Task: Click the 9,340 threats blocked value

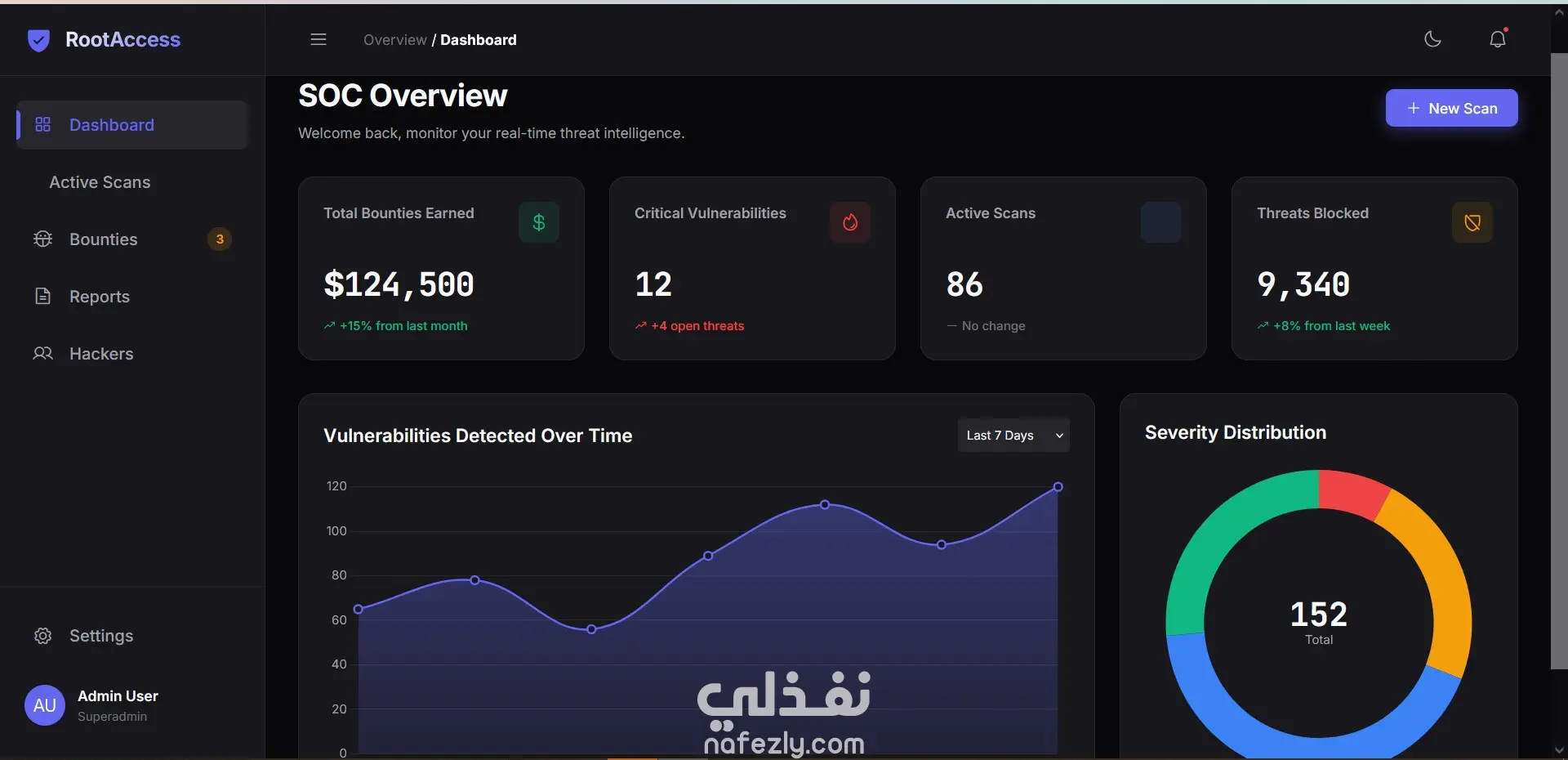Action: point(1303,284)
